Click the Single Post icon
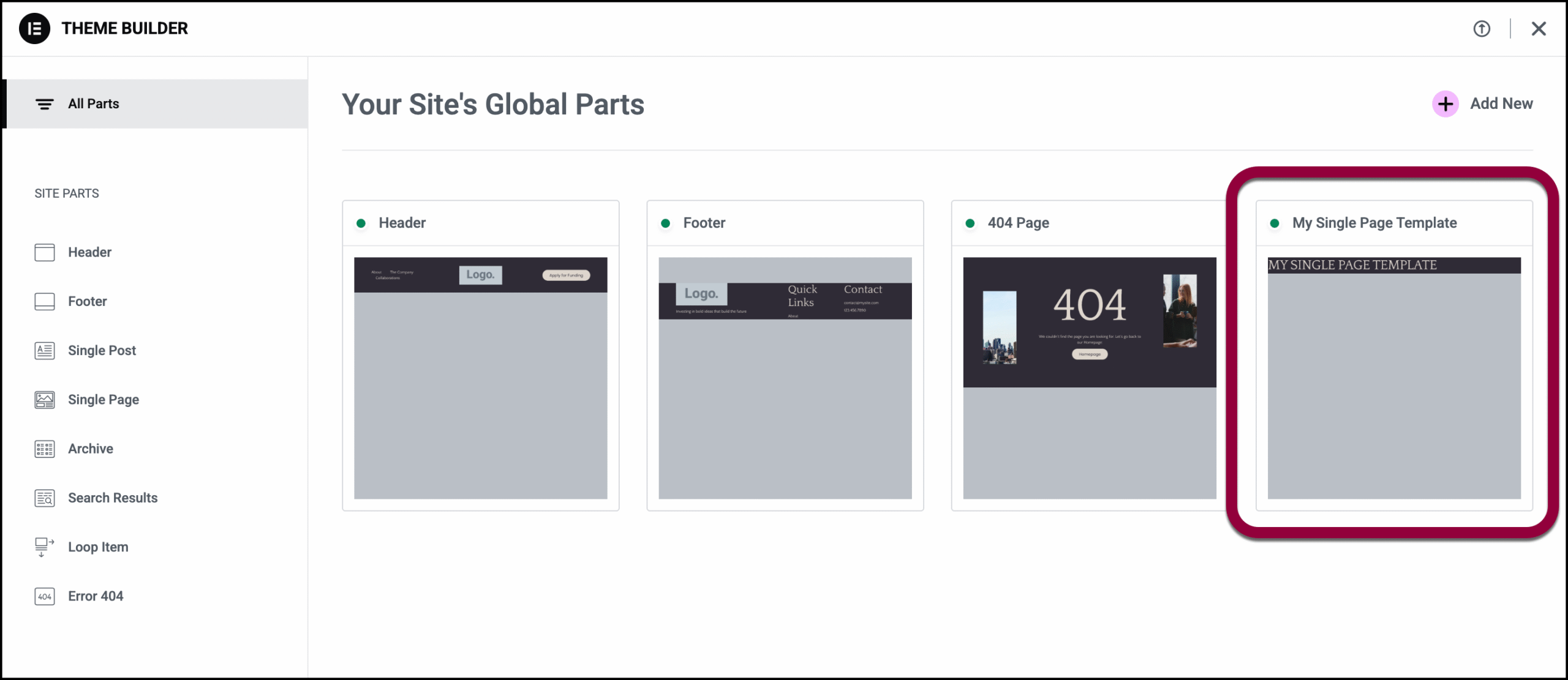 click(44, 351)
